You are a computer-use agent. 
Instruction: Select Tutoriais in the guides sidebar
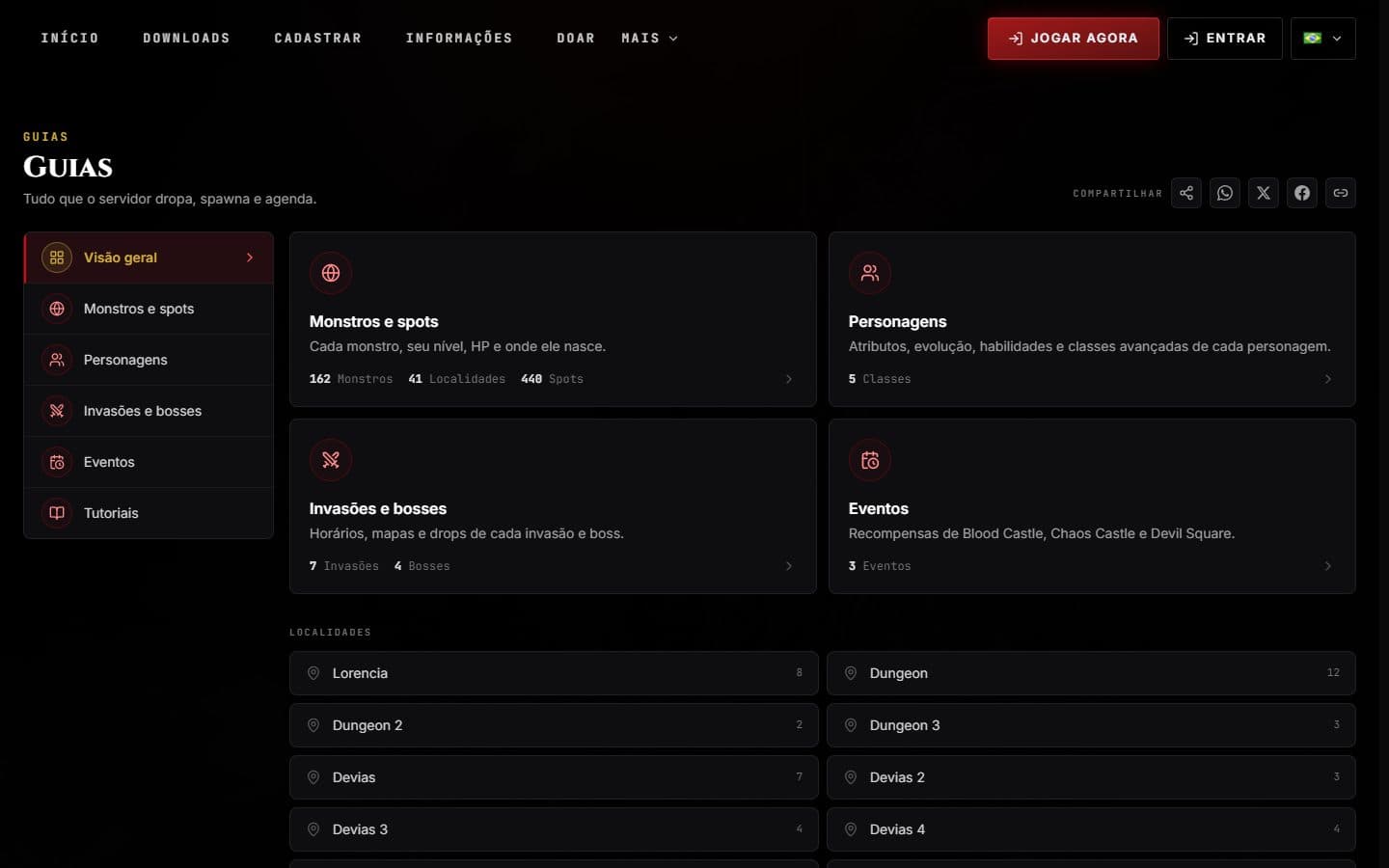point(149,513)
